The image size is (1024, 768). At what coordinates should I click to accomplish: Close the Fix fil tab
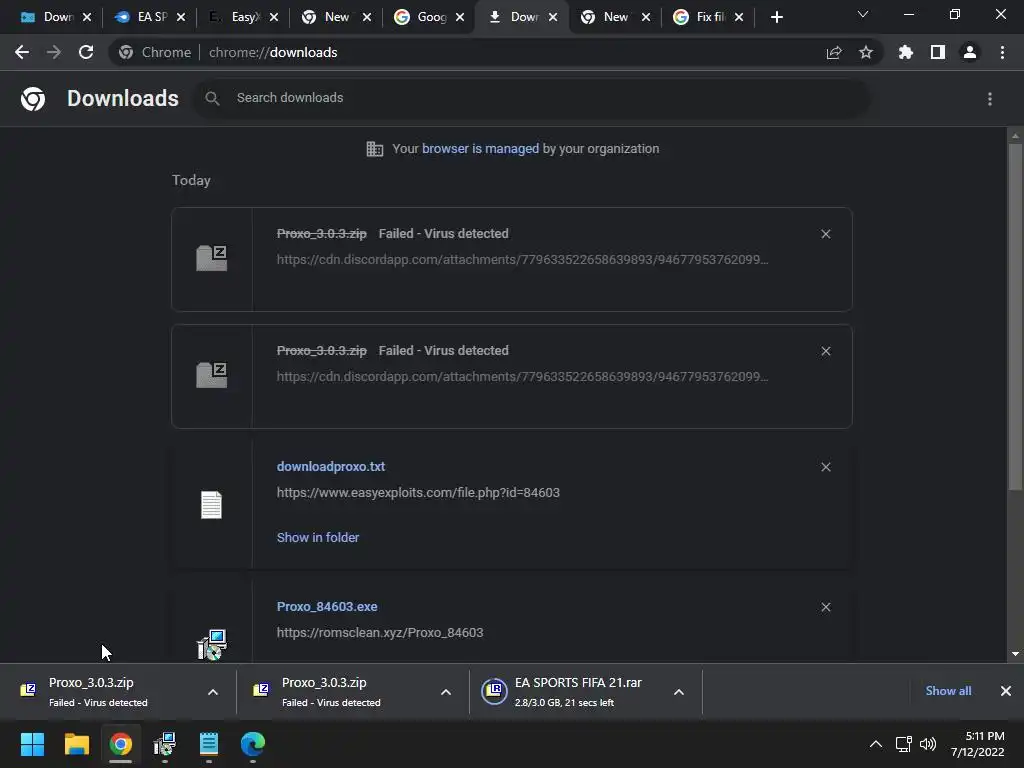point(739,18)
